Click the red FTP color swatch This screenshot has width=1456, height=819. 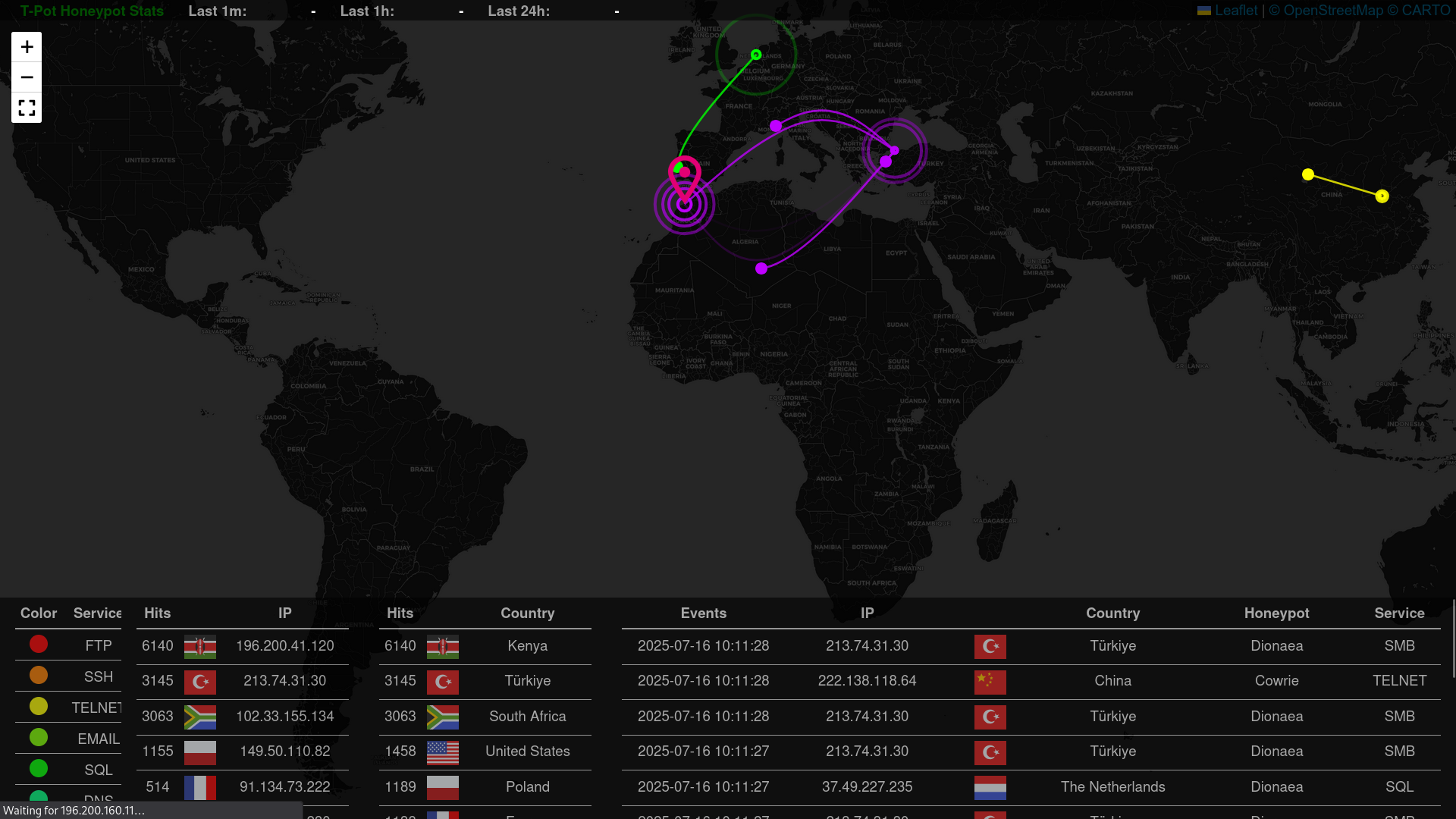(x=39, y=645)
